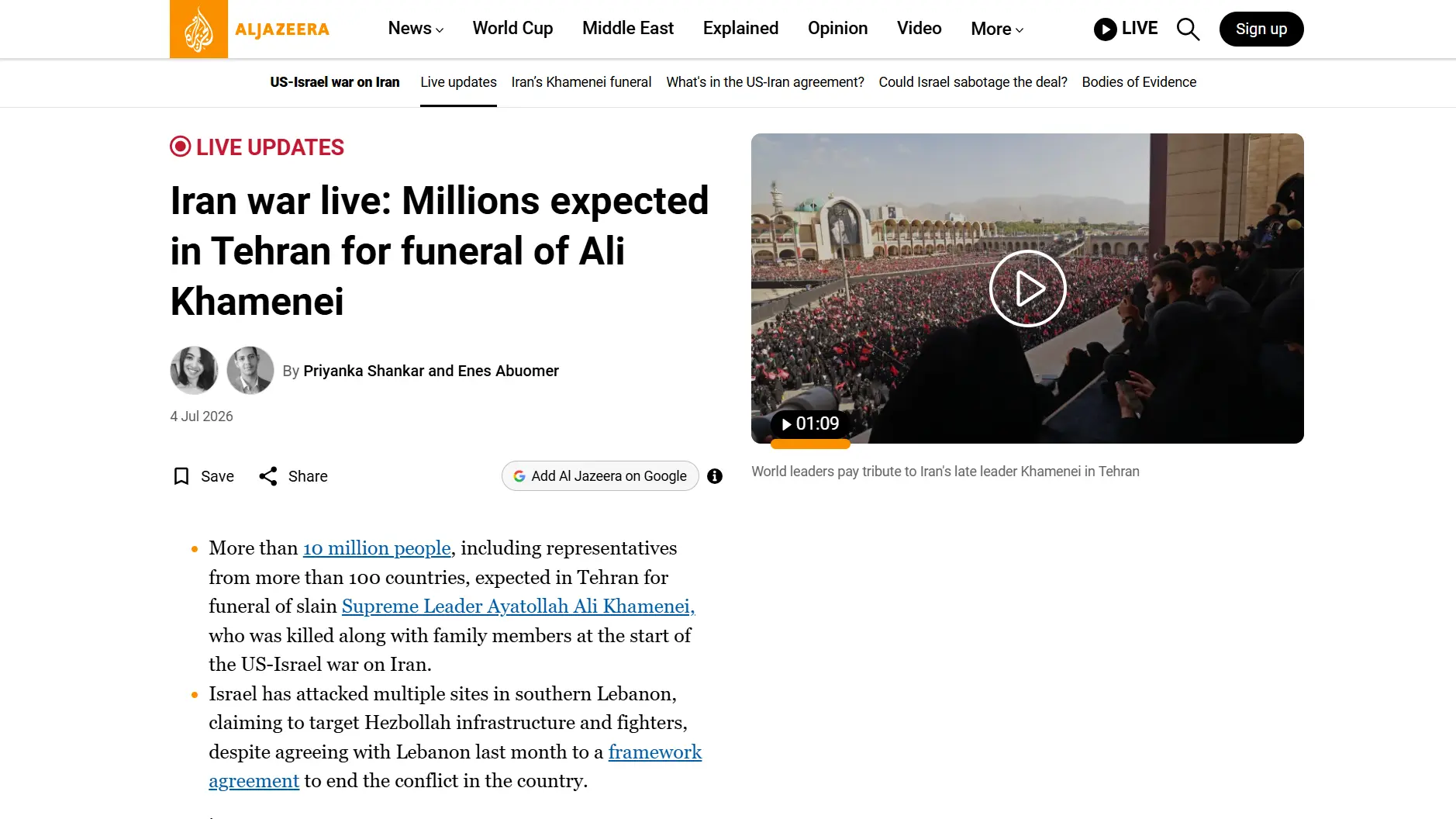Image resolution: width=1456 pixels, height=819 pixels.
Task: Select the Live updates tab
Action: [458, 82]
